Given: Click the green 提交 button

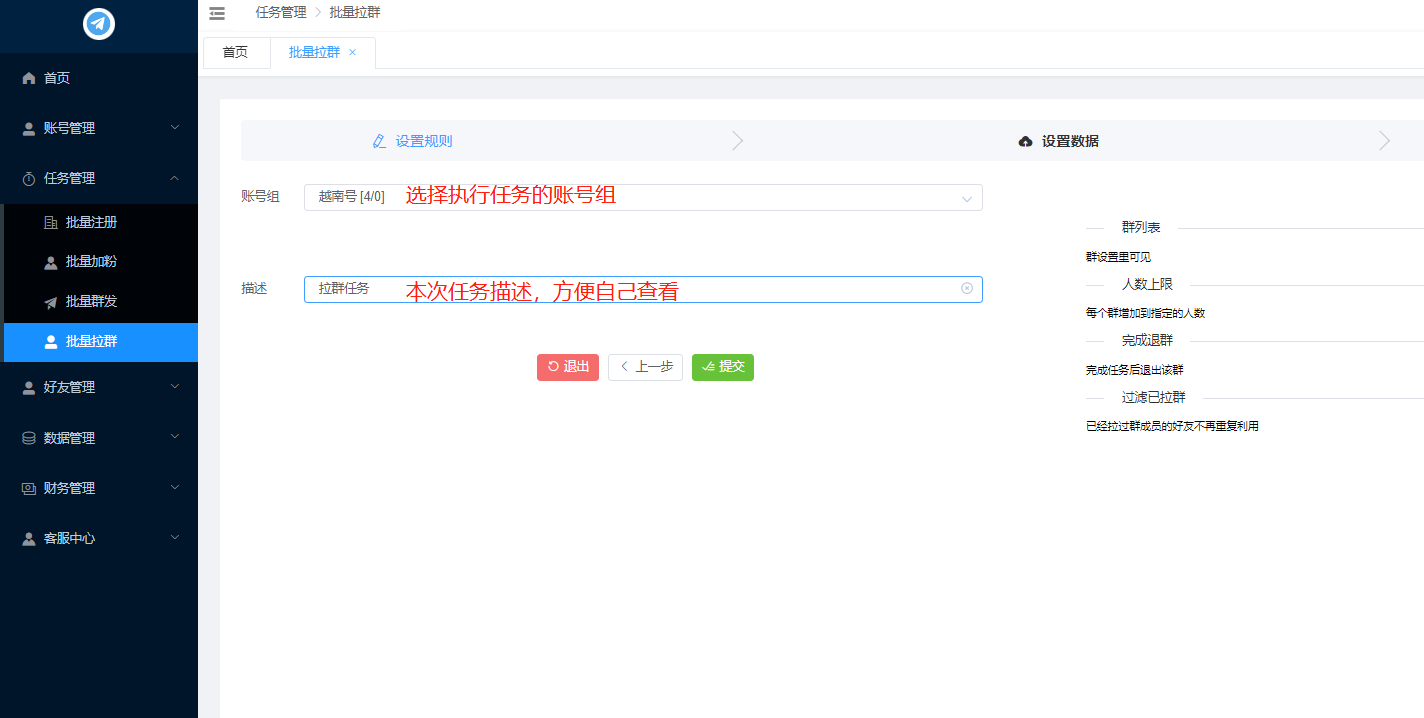Looking at the screenshot, I should 722,367.
